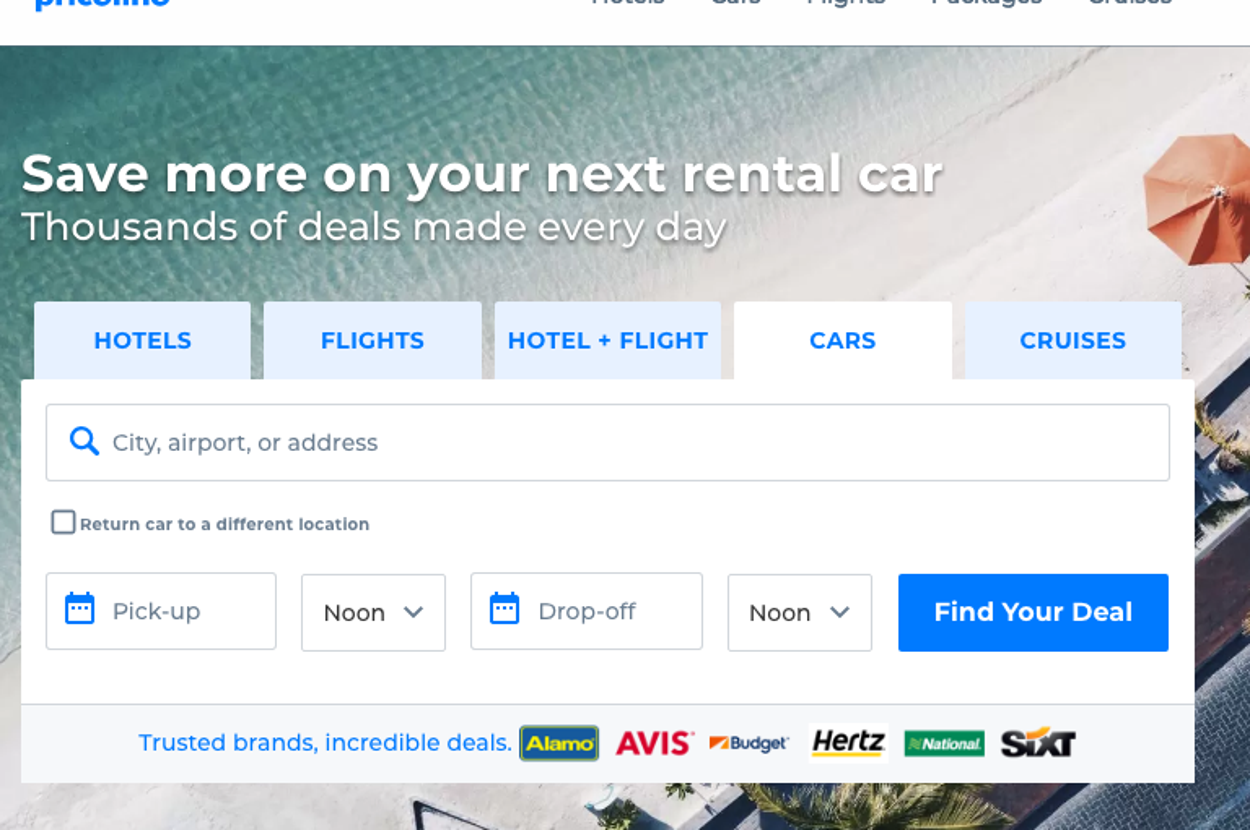The image size is (1250, 830).
Task: Click the AVIS brand logo
Action: [x=654, y=743]
